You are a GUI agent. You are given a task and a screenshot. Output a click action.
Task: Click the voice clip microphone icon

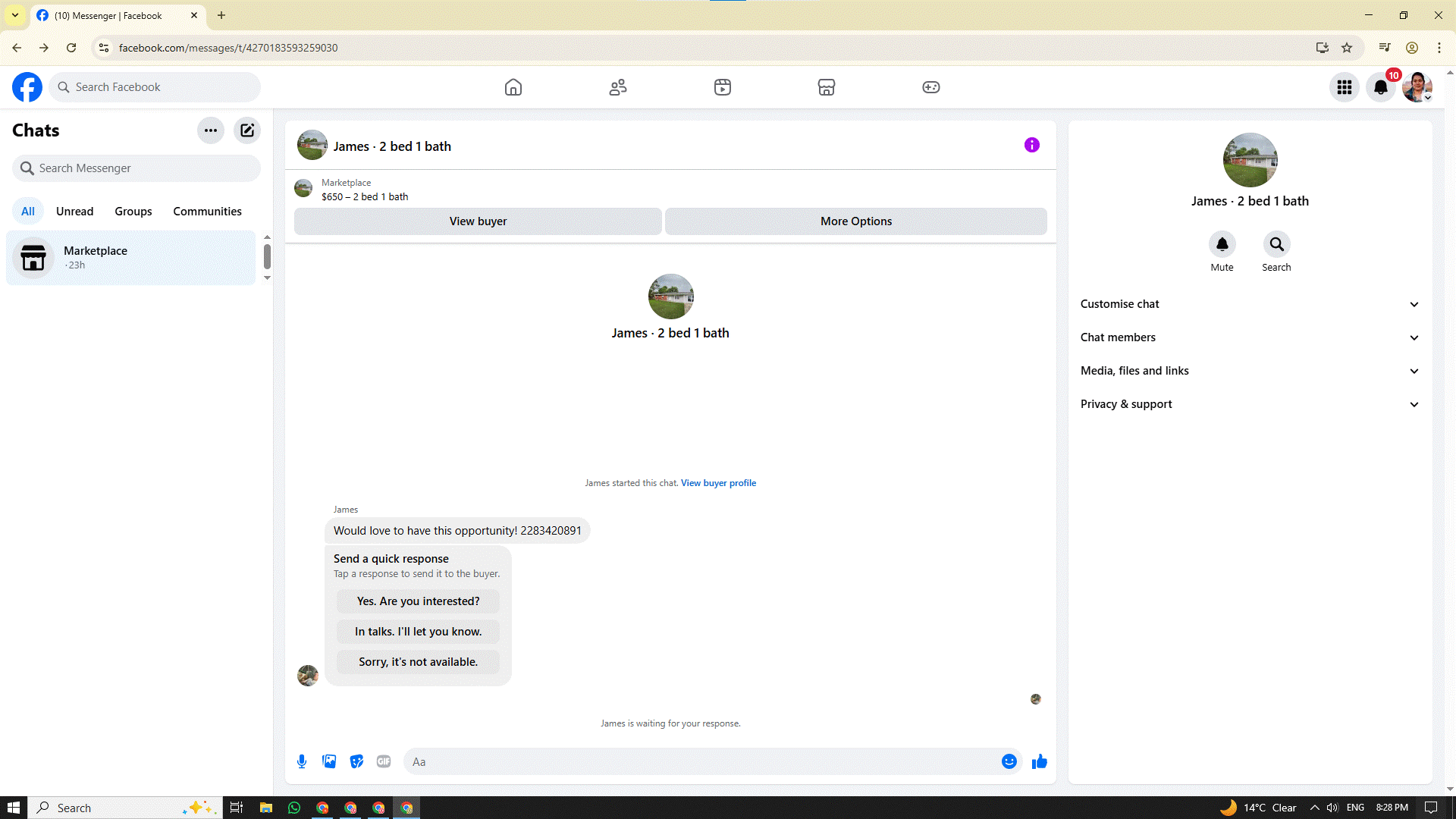click(x=302, y=761)
